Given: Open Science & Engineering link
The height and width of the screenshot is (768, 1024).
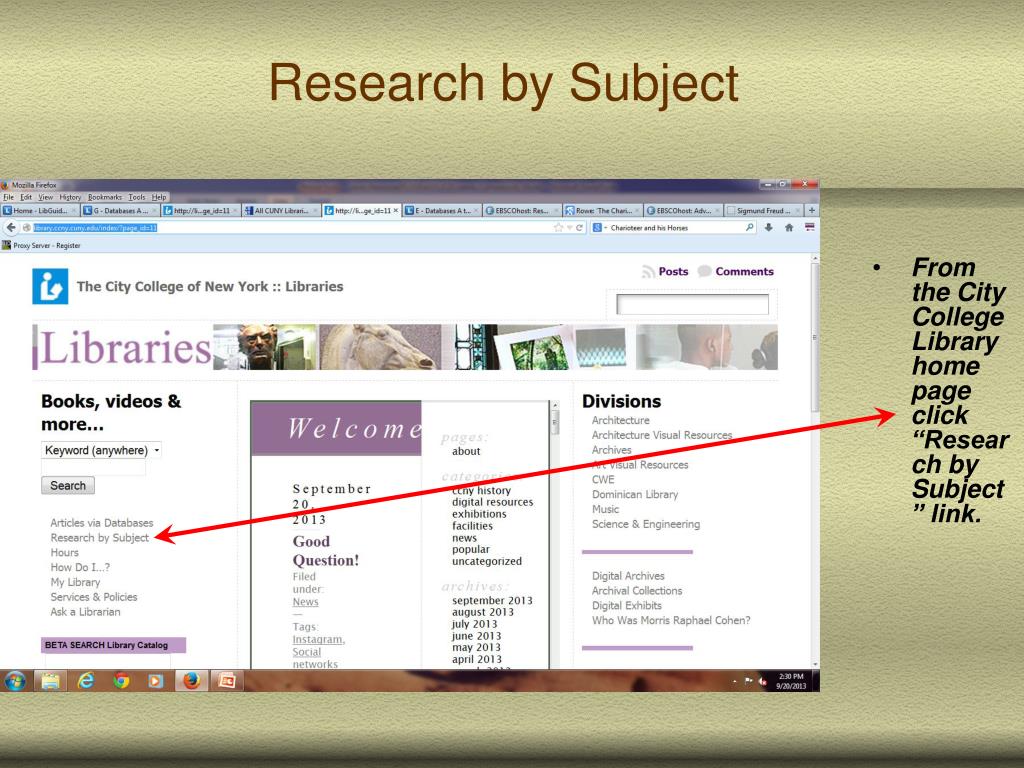Looking at the screenshot, I should tap(646, 524).
